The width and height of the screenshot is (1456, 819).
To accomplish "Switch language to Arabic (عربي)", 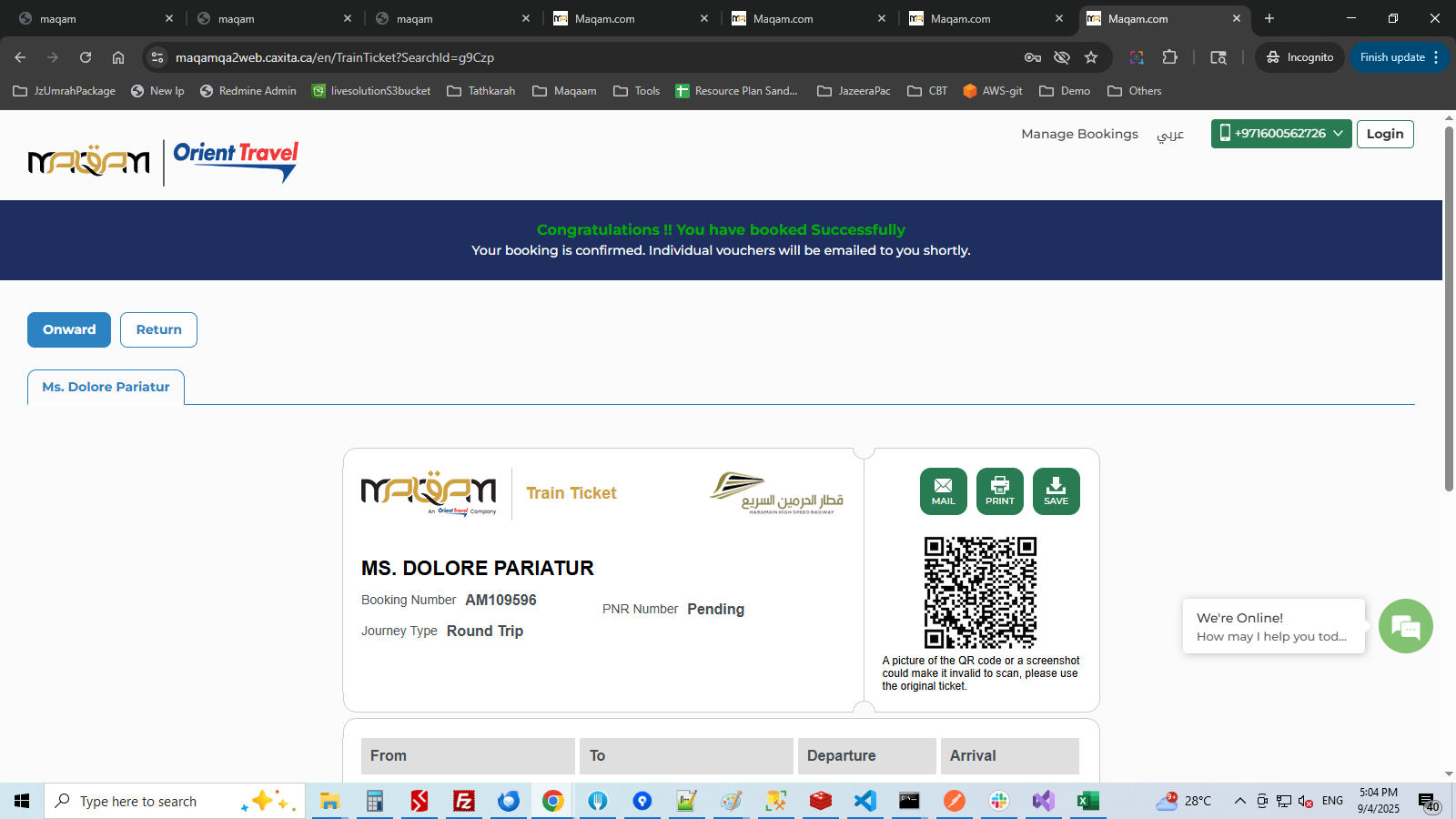I will click(1170, 135).
